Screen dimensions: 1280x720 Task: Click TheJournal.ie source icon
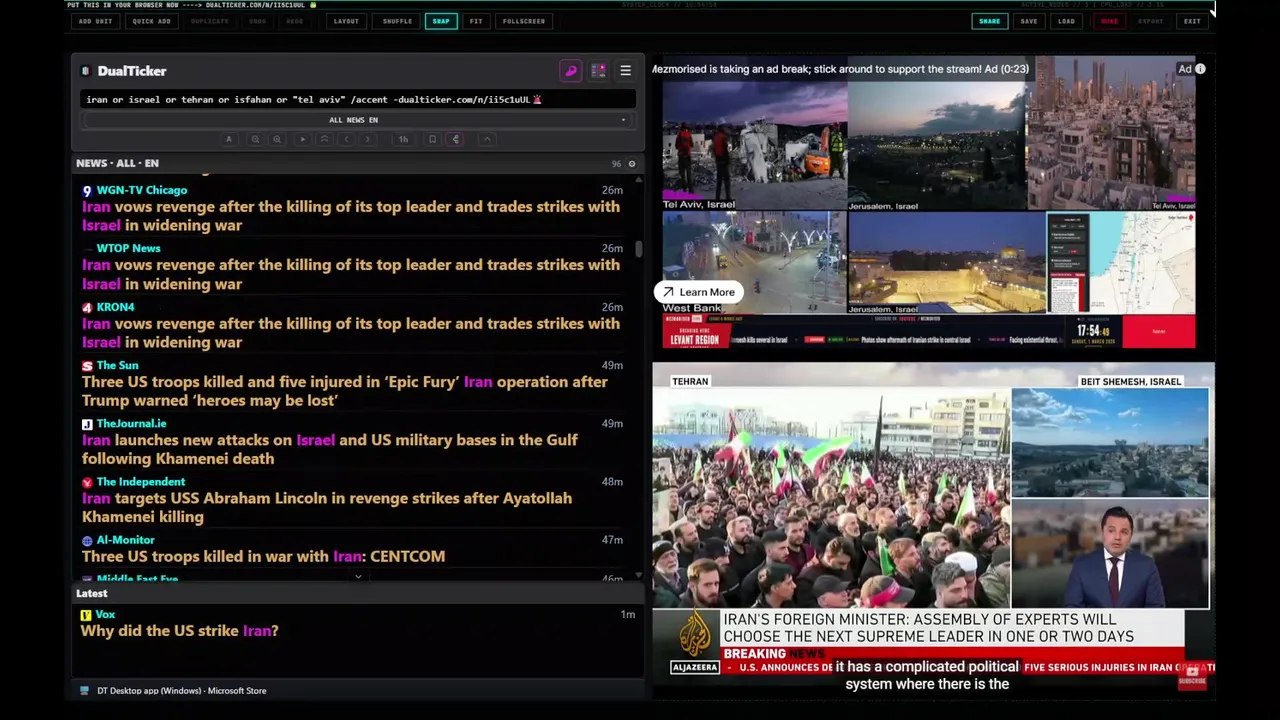[x=87, y=424]
